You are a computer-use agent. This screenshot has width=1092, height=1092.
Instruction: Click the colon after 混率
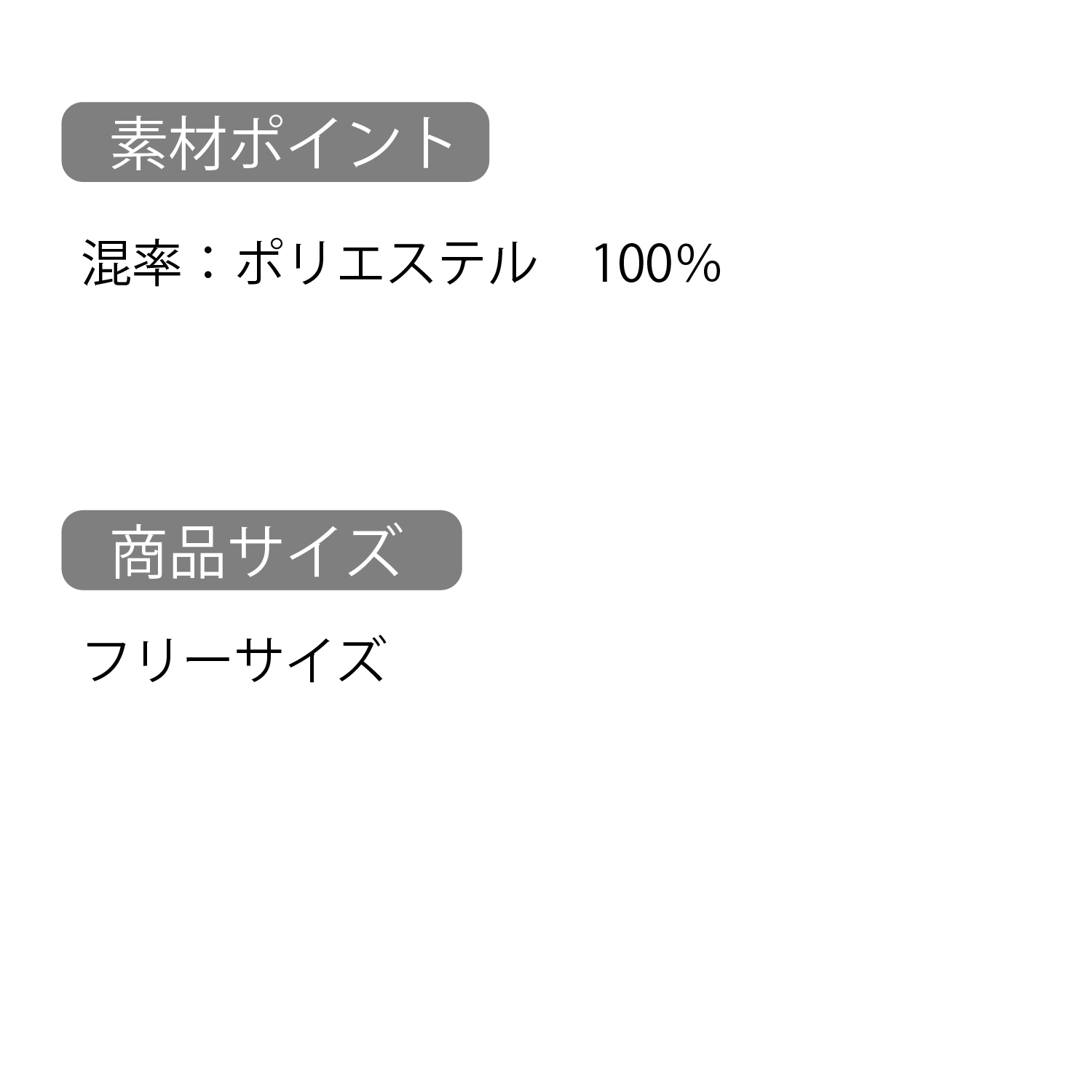pyautogui.click(x=209, y=264)
